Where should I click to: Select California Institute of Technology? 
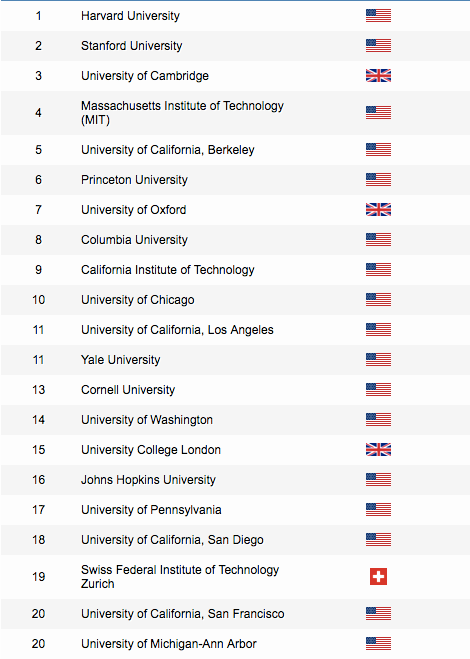point(168,270)
